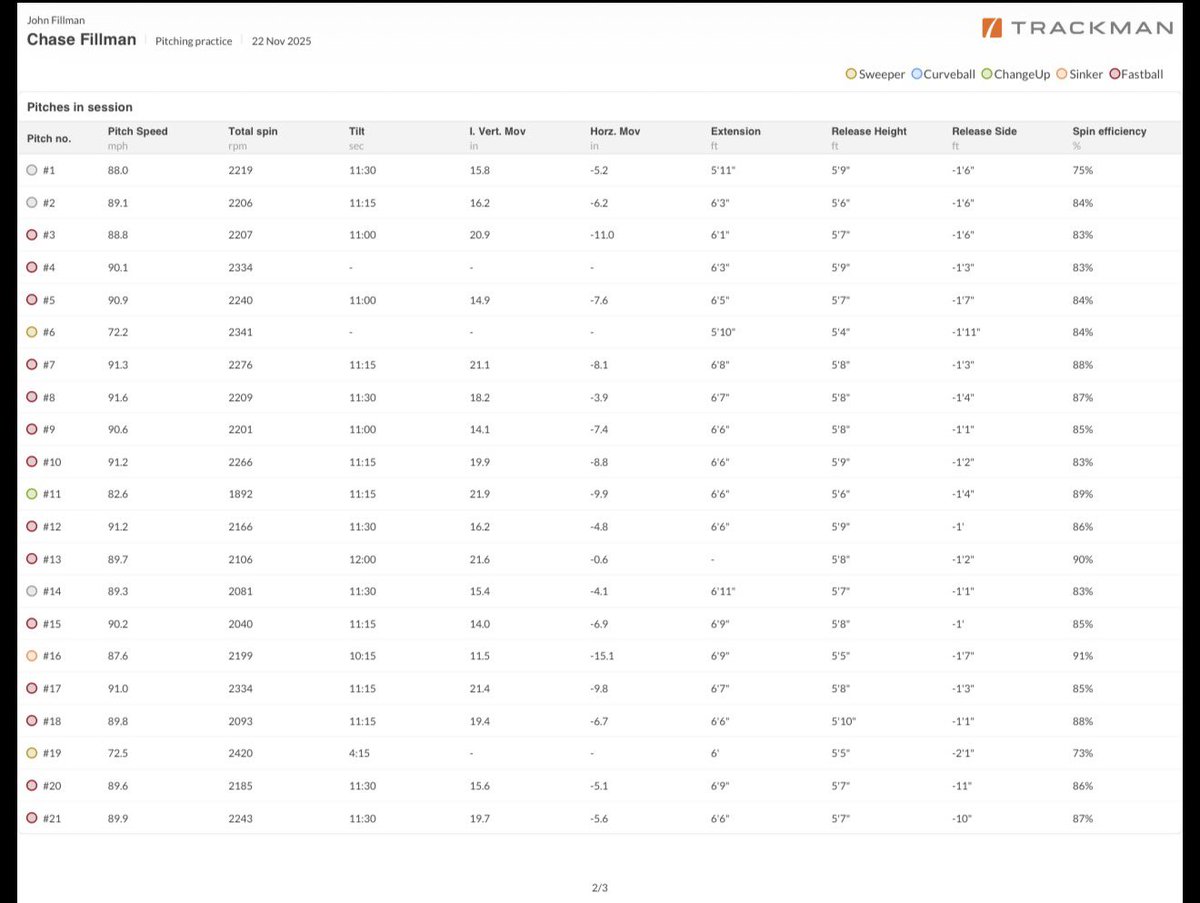
Task: Click the gray marker beside pitch #14
Action: click(32, 591)
